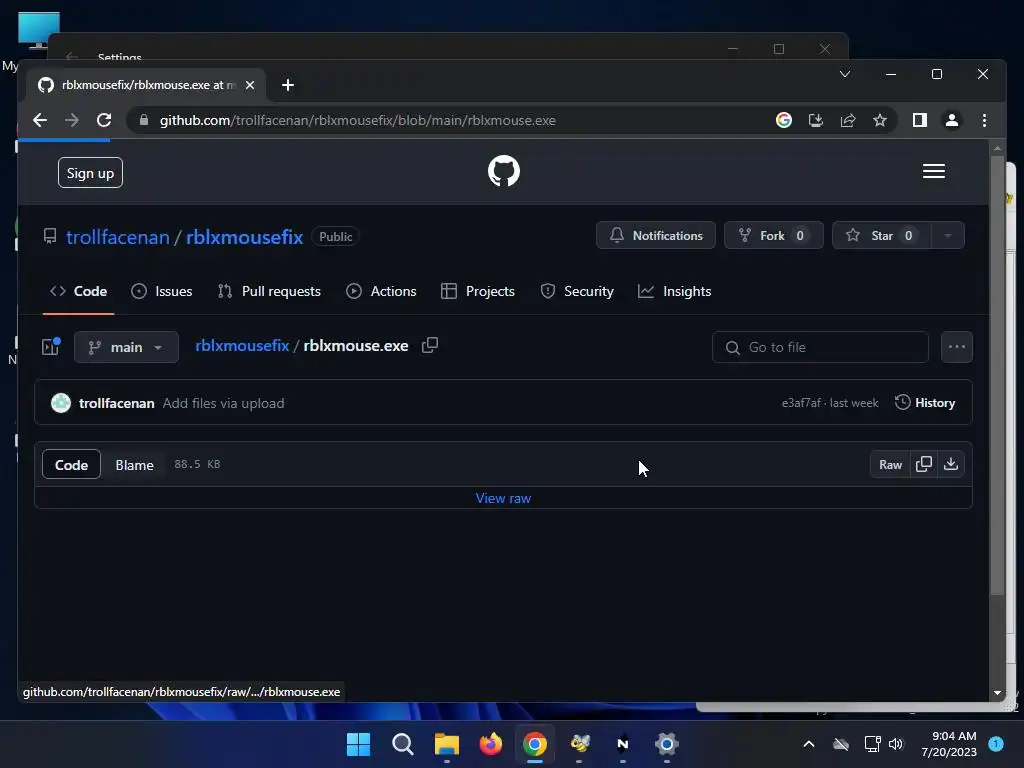Bookmark this tab star icon
The width and height of the screenshot is (1024, 768).
click(x=880, y=120)
